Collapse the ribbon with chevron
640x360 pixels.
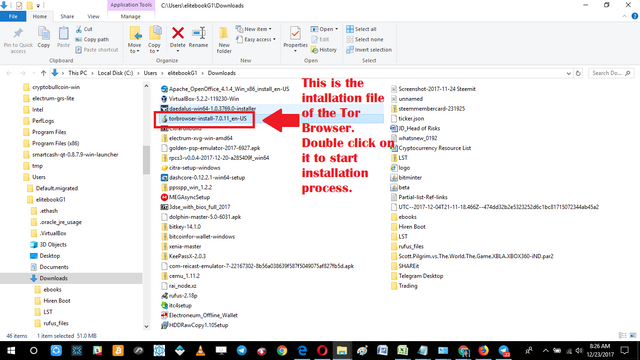(624, 16)
